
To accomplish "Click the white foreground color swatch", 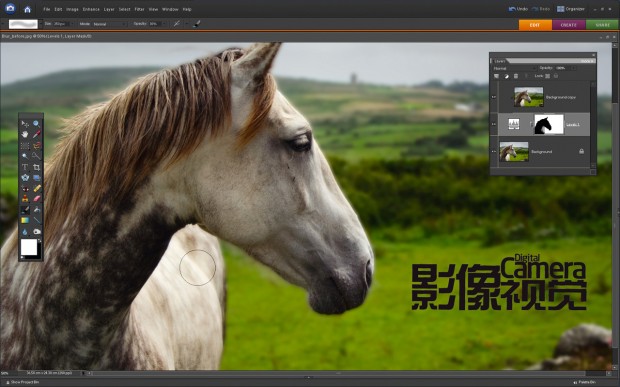I will (28, 247).
